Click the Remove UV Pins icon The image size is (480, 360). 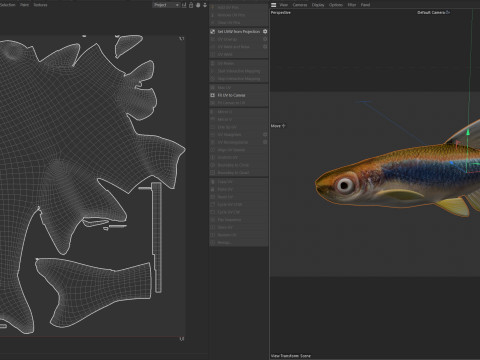(x=212, y=15)
